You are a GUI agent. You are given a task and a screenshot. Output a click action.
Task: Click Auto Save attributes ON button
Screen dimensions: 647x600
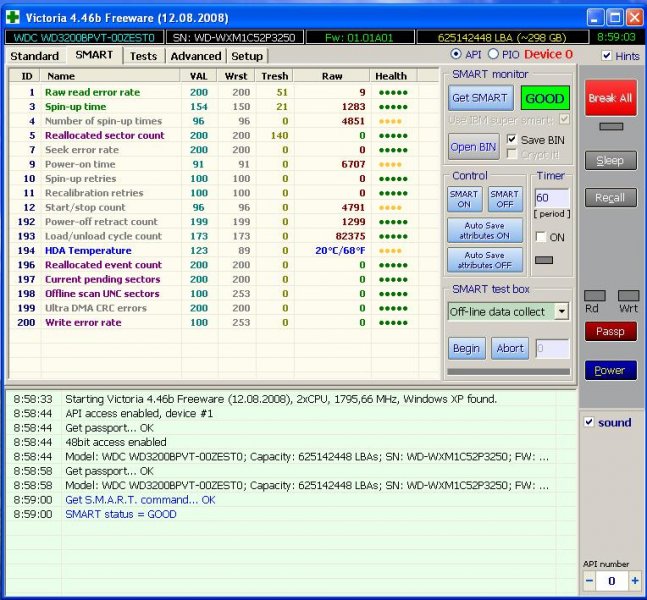click(485, 230)
